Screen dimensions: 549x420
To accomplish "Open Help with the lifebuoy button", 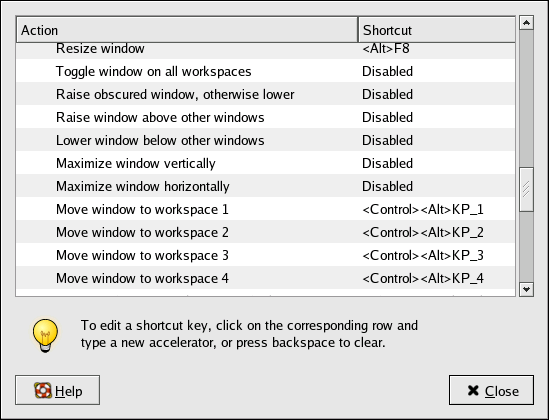I will pos(57,390).
